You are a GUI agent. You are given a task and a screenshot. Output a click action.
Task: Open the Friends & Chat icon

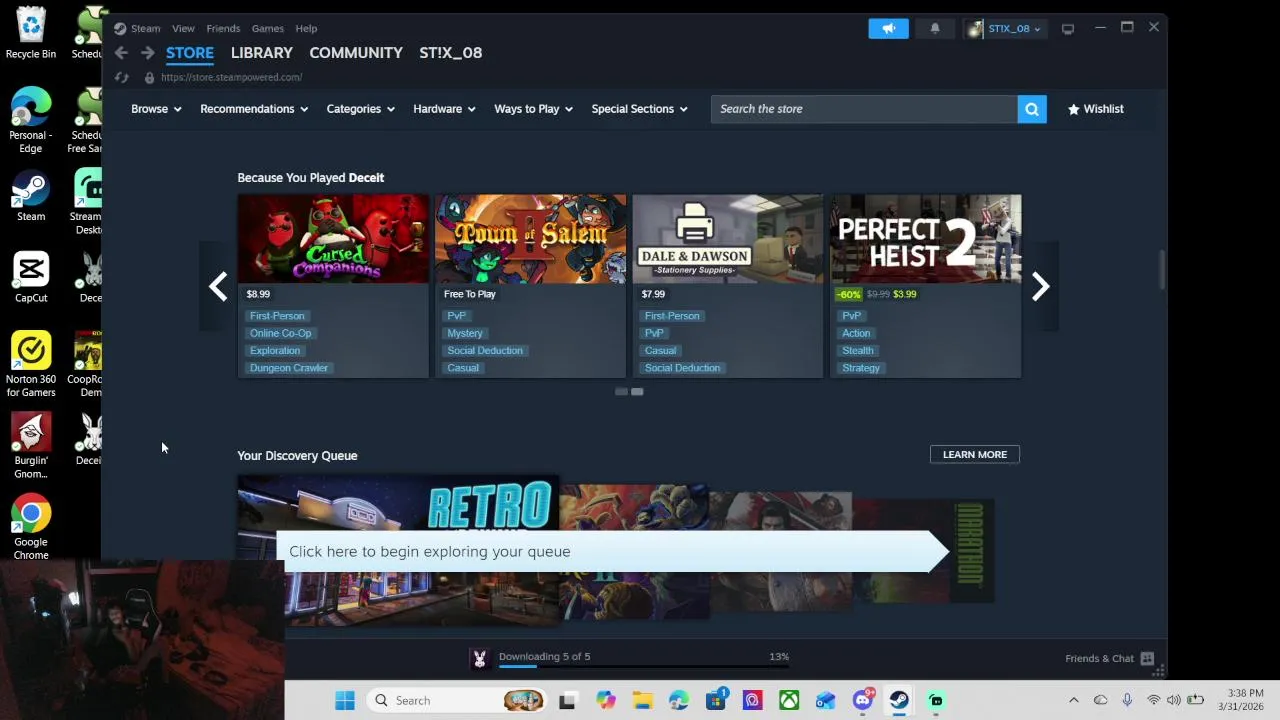(1147, 658)
